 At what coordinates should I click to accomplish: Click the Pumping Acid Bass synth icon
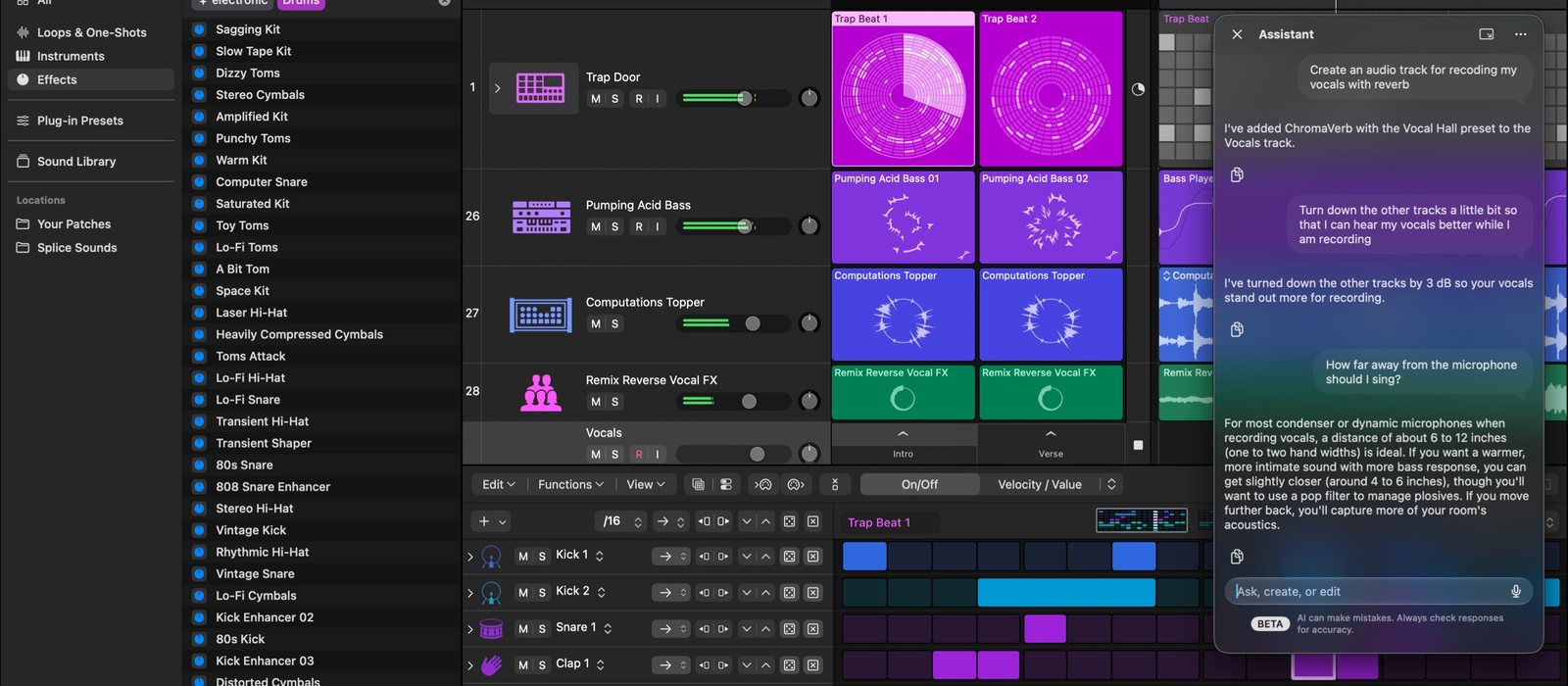pos(541,217)
